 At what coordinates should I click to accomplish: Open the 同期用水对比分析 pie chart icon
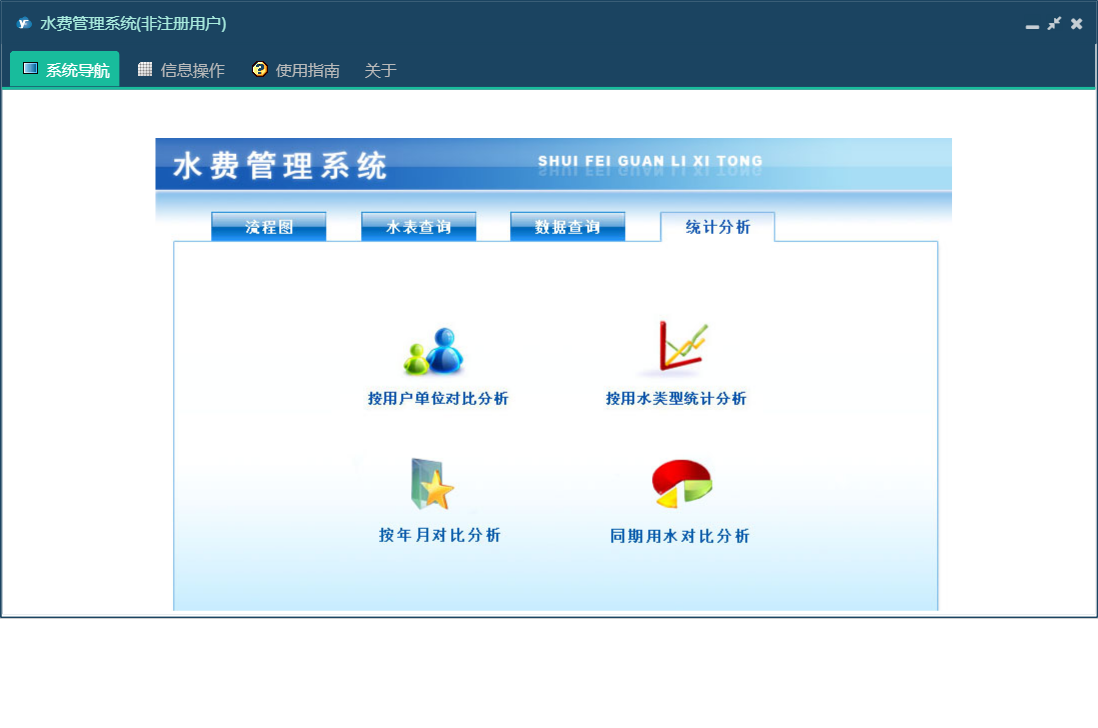click(x=681, y=483)
